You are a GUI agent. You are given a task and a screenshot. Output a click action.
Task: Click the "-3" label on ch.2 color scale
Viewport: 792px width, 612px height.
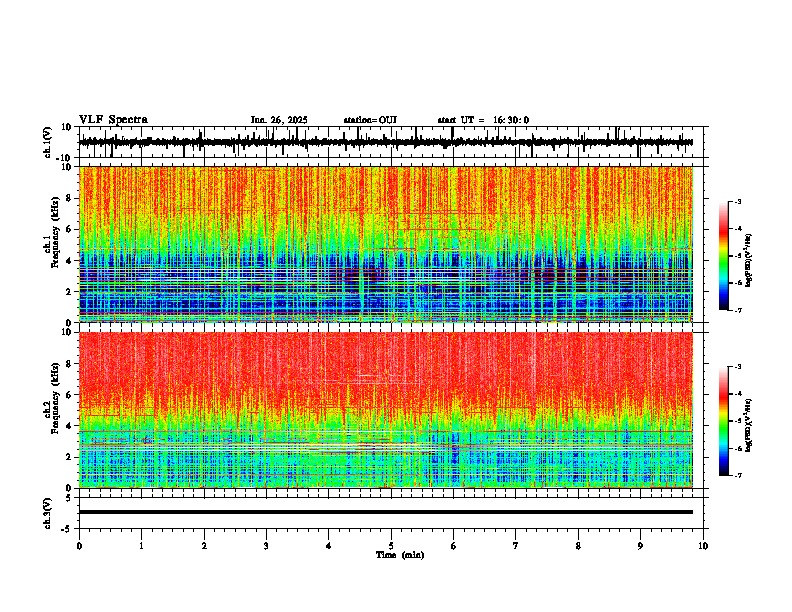pos(738,367)
